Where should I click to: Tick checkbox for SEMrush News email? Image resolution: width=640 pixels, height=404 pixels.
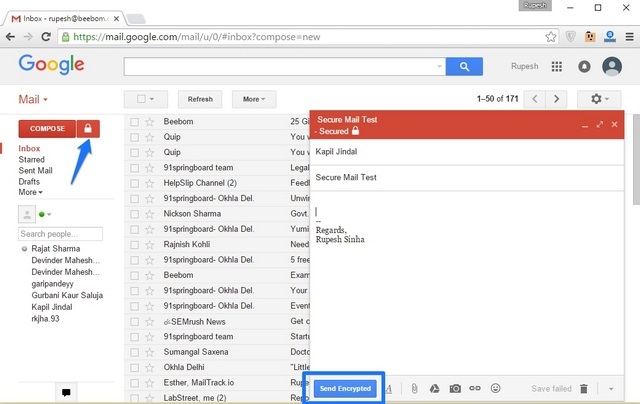(134, 322)
